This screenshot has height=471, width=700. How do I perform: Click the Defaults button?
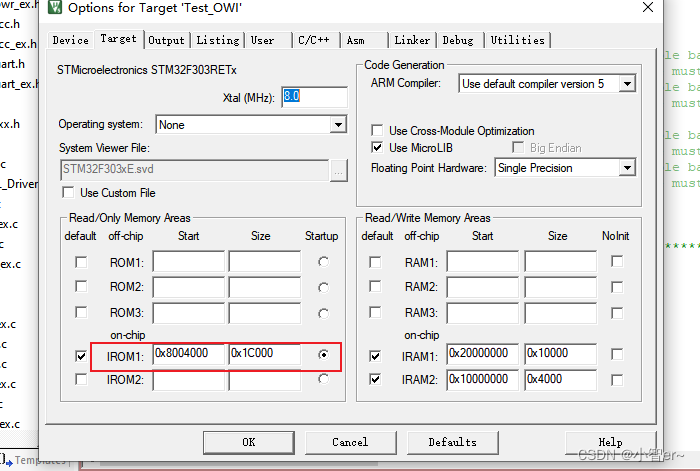(453, 442)
